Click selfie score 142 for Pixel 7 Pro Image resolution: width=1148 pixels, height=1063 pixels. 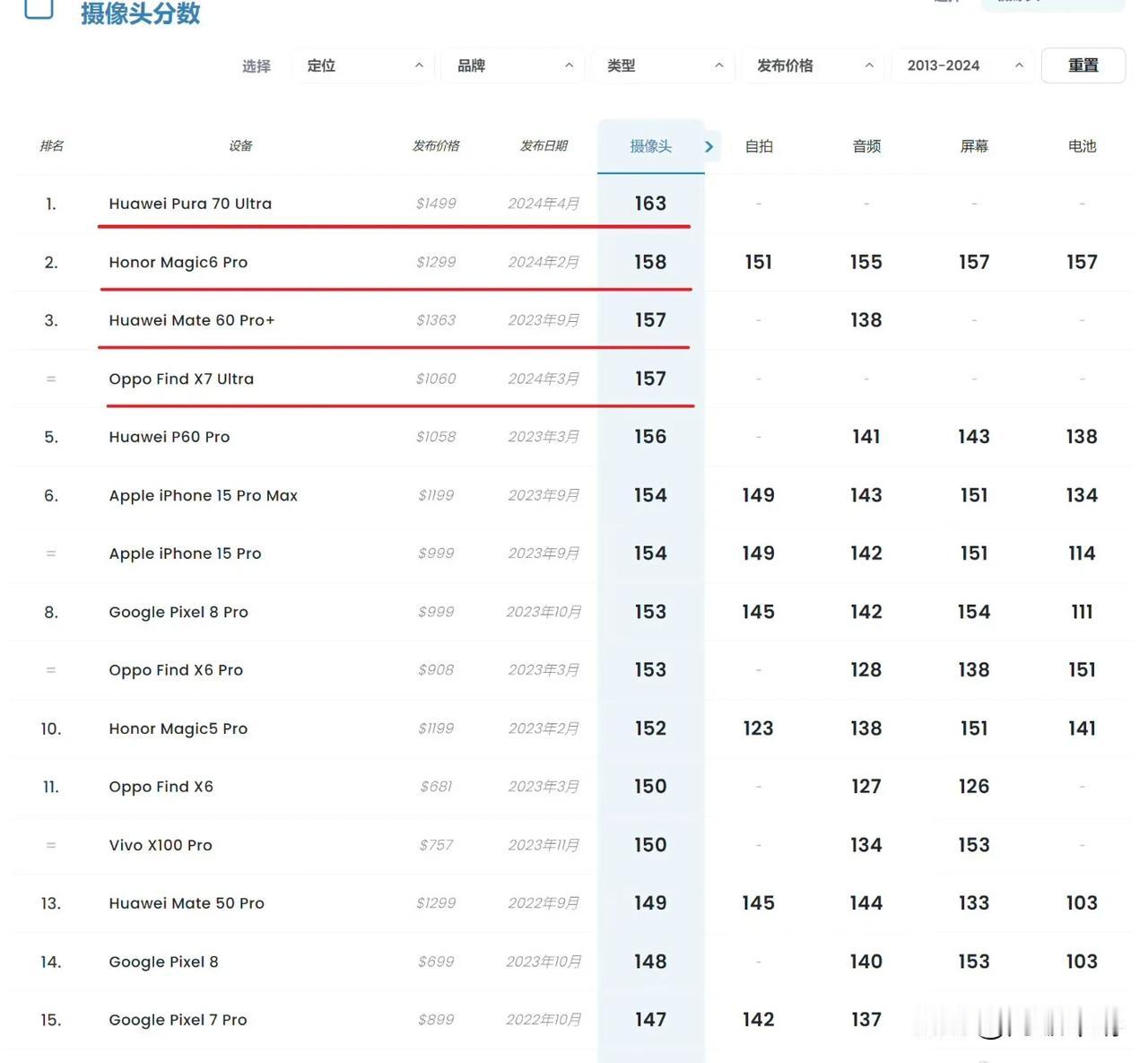tap(759, 1020)
